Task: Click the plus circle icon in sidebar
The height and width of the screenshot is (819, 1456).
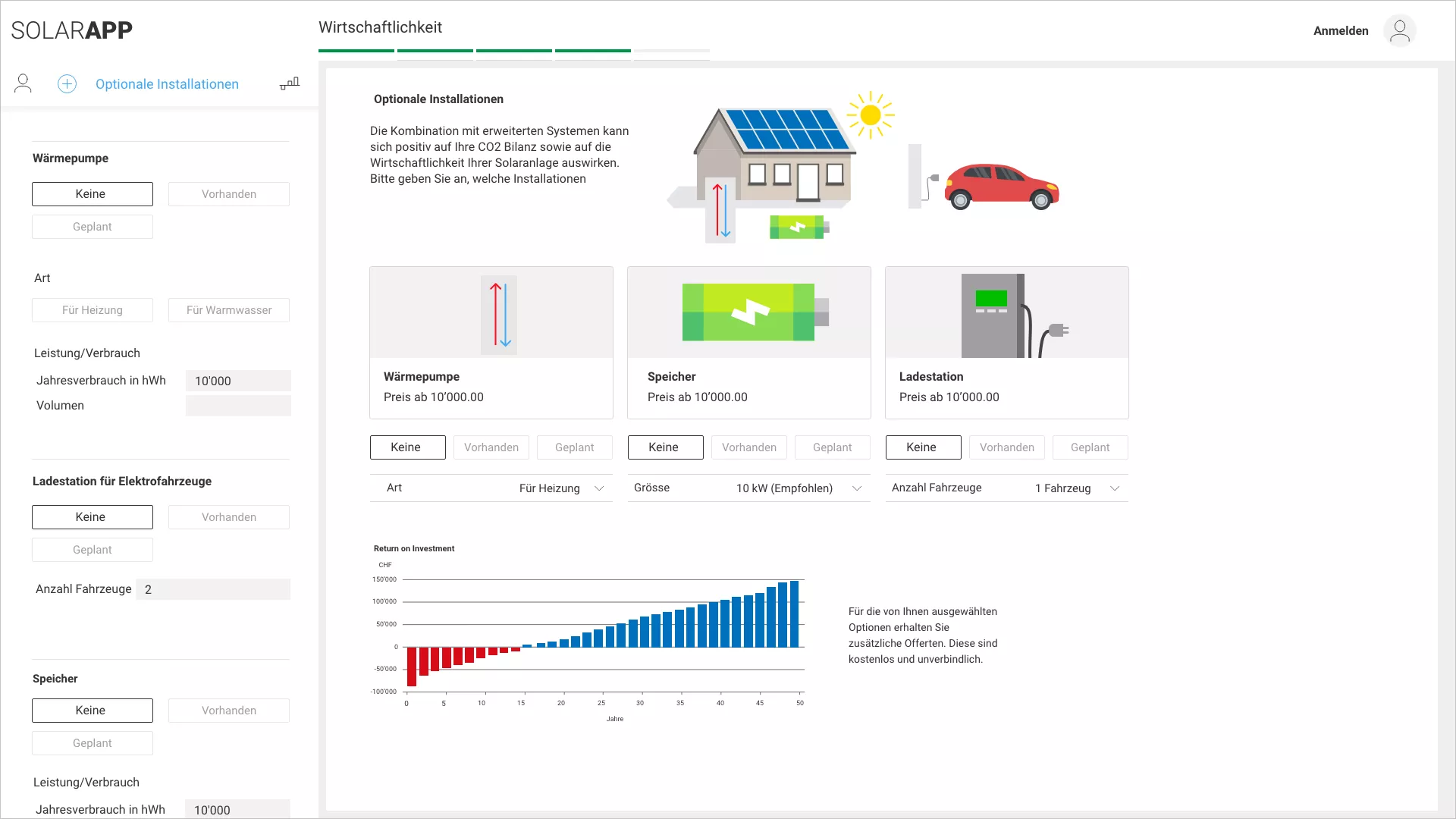Action: coord(67,83)
